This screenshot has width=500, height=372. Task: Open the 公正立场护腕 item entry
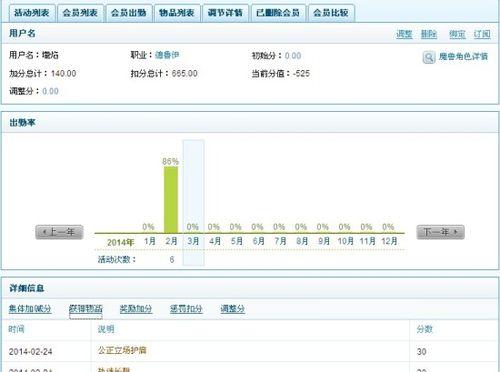point(122,350)
